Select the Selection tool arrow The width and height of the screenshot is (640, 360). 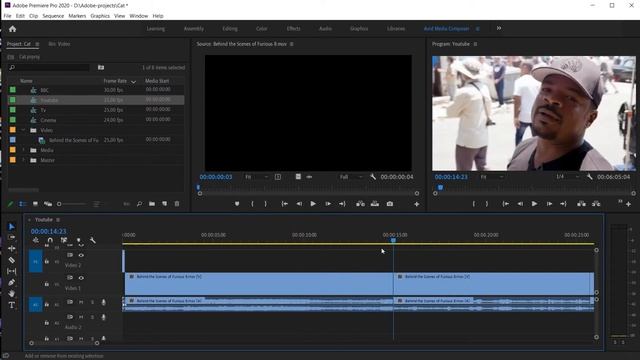coord(11,227)
